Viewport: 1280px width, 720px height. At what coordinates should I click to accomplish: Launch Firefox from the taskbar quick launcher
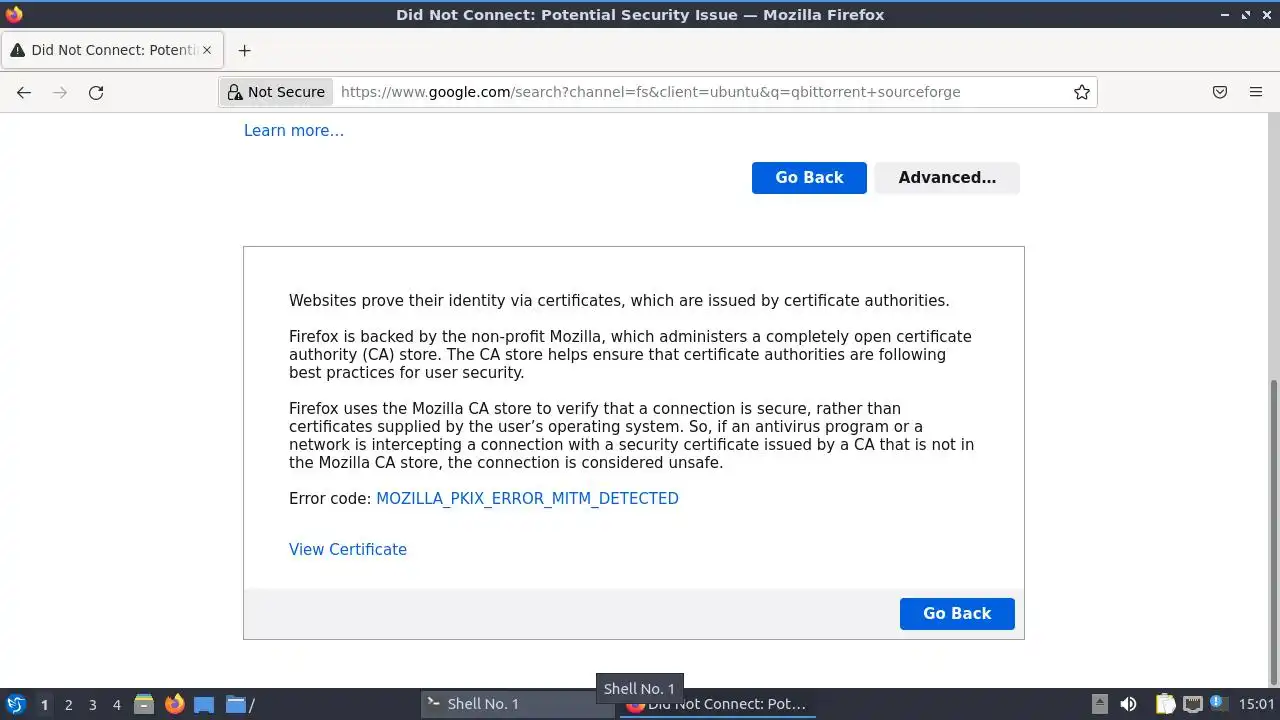pos(174,704)
